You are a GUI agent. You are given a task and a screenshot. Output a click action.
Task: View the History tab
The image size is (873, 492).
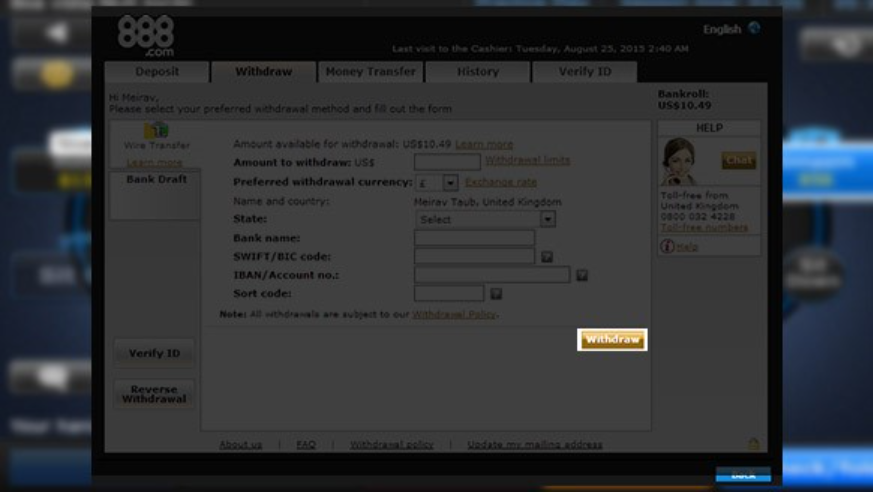pos(478,72)
